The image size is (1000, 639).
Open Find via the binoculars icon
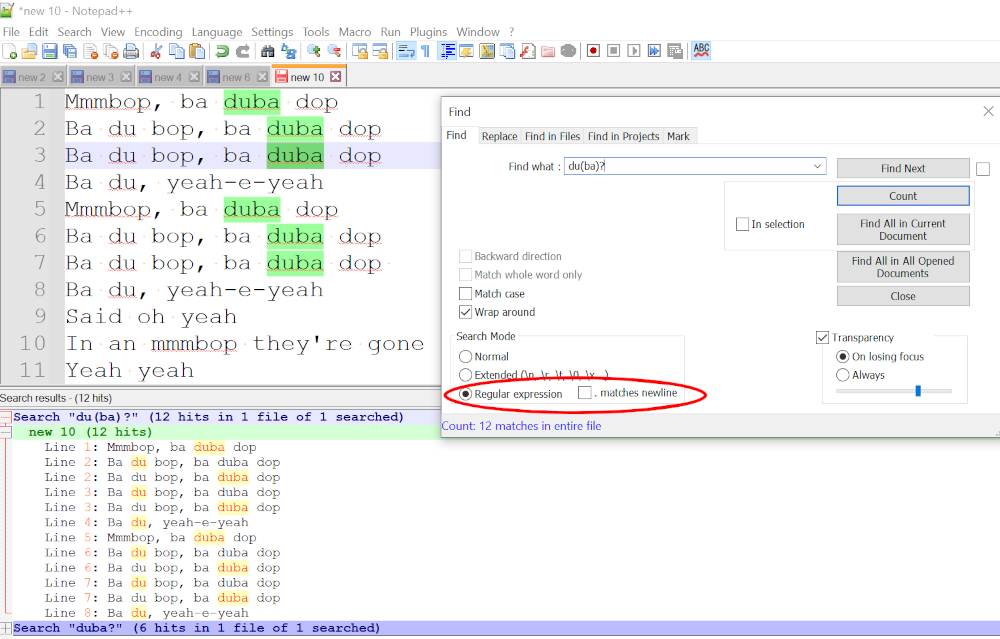[x=267, y=51]
